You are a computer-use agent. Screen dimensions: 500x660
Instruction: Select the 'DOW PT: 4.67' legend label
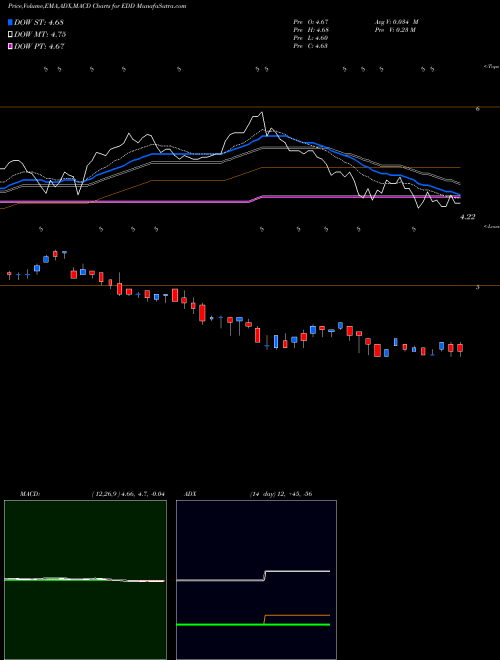click(x=39, y=47)
